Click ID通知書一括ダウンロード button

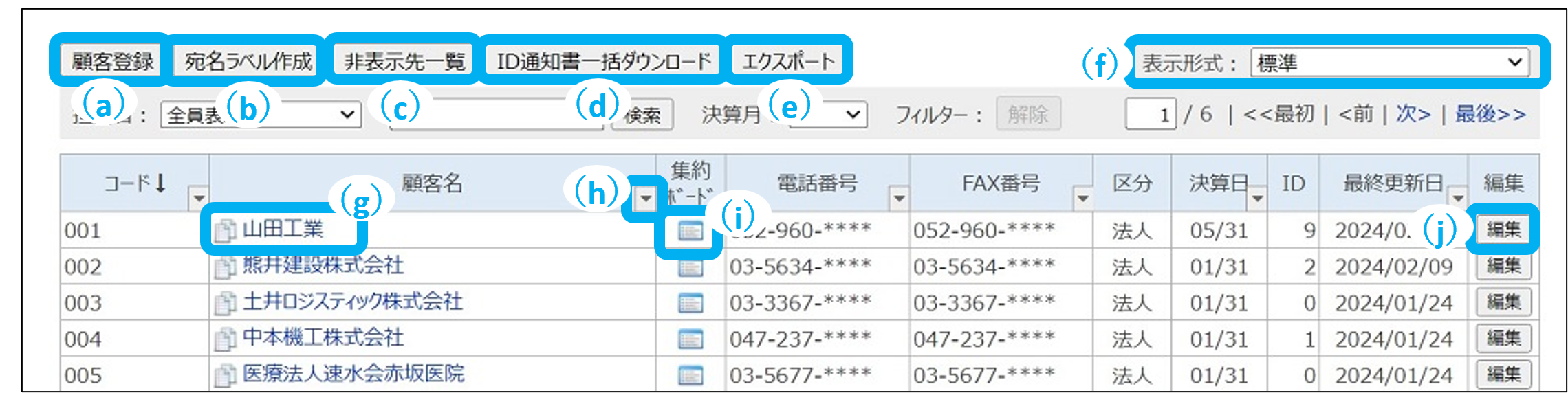pos(603,61)
